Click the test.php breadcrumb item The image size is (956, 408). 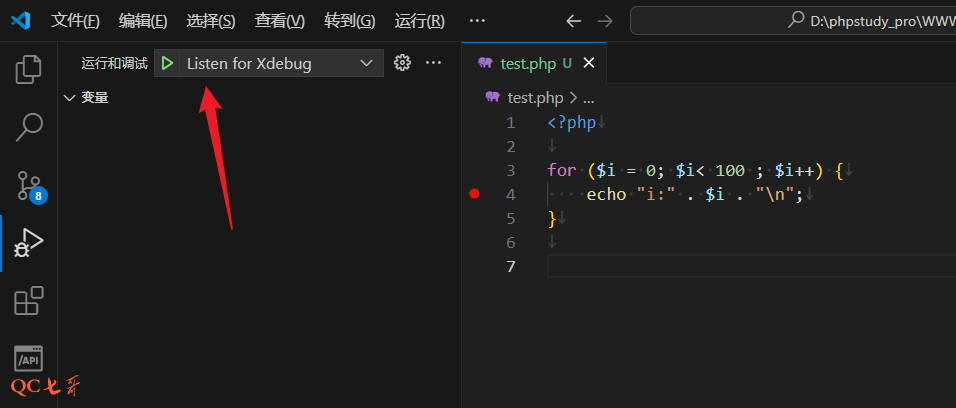(x=535, y=97)
